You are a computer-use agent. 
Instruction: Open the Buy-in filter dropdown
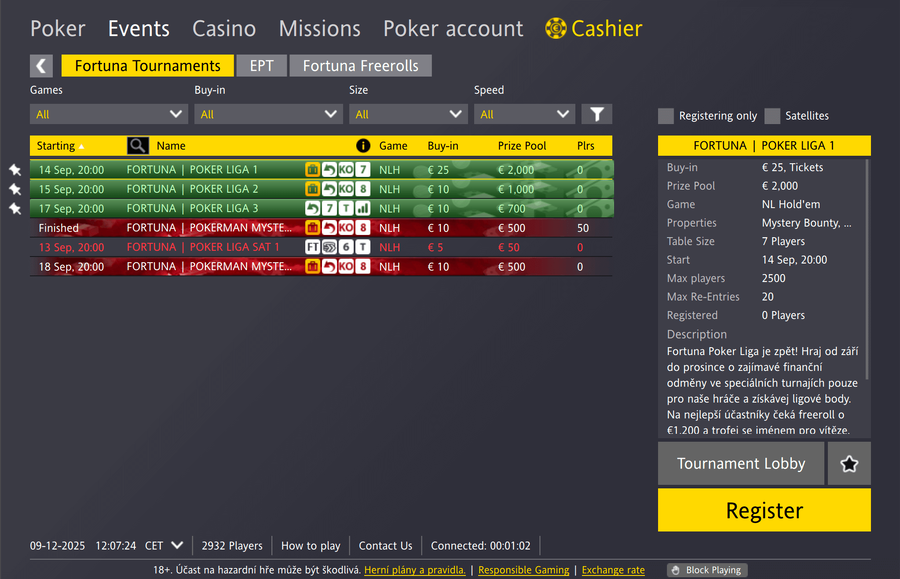click(269, 114)
